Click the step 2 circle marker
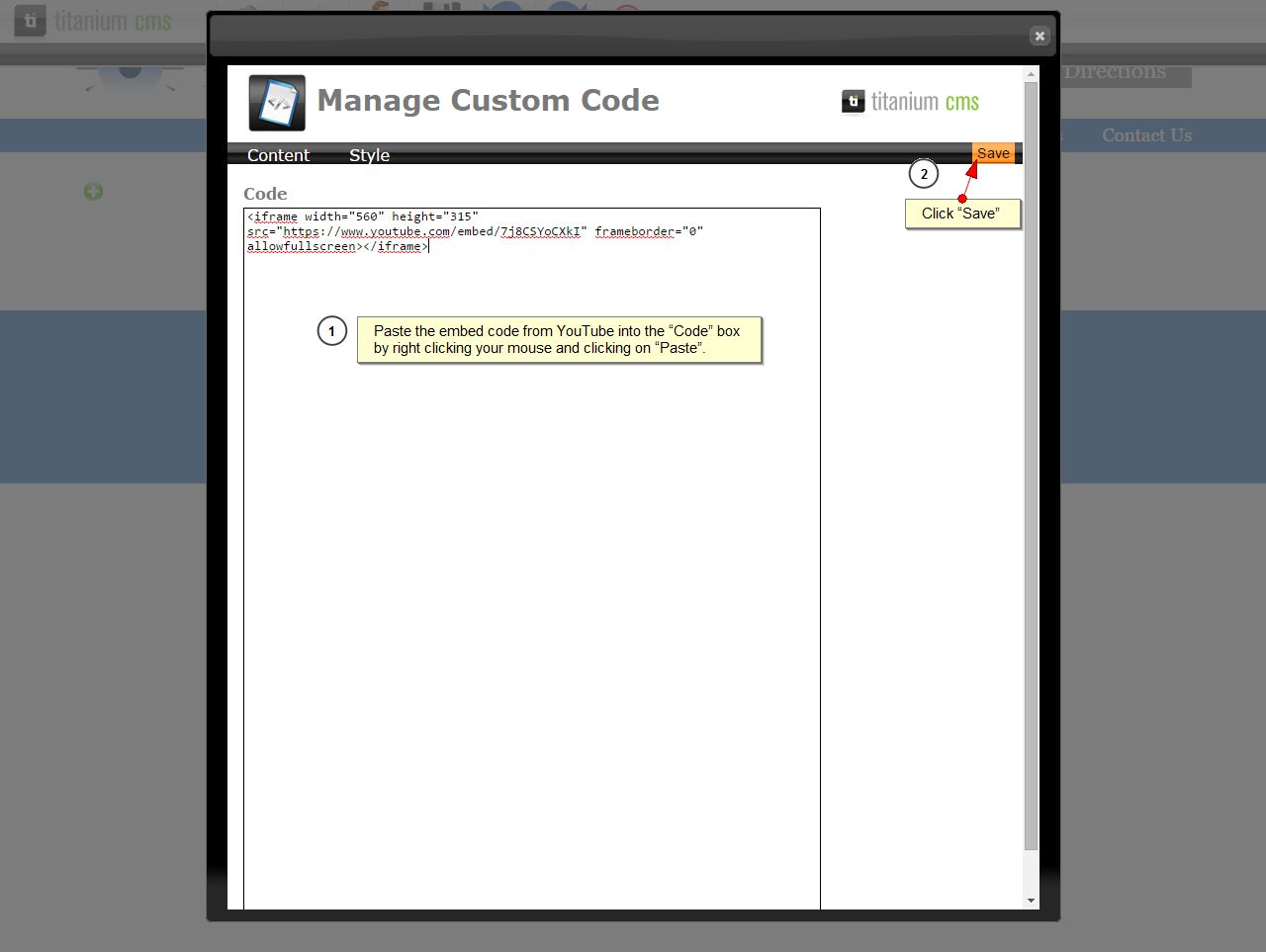The height and width of the screenshot is (952, 1266). [x=923, y=174]
